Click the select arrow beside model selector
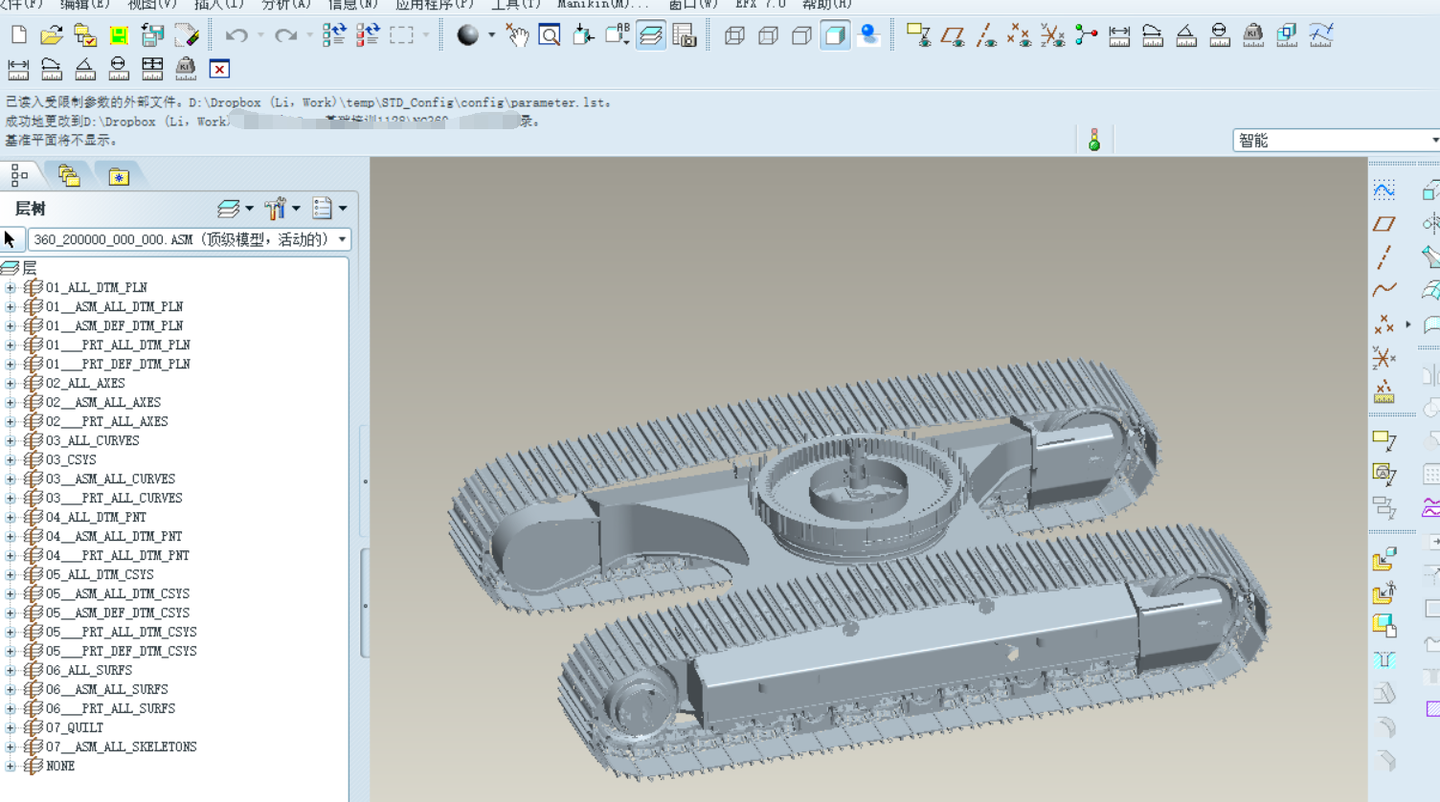 (x=10, y=240)
